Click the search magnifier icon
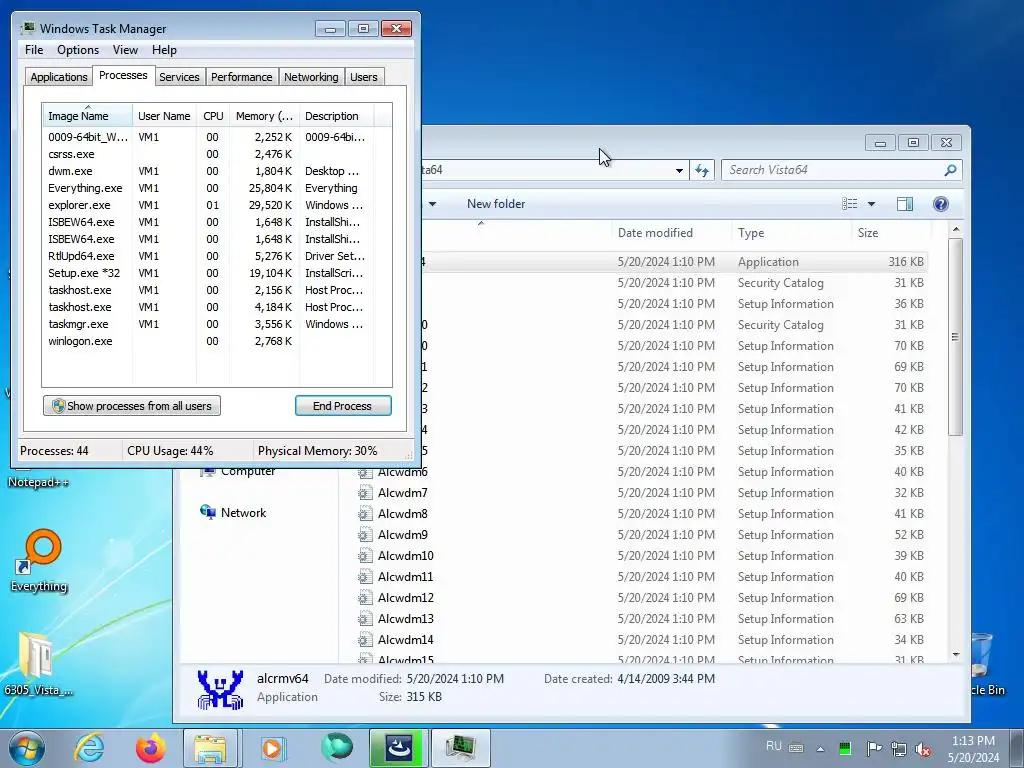 click(x=950, y=170)
